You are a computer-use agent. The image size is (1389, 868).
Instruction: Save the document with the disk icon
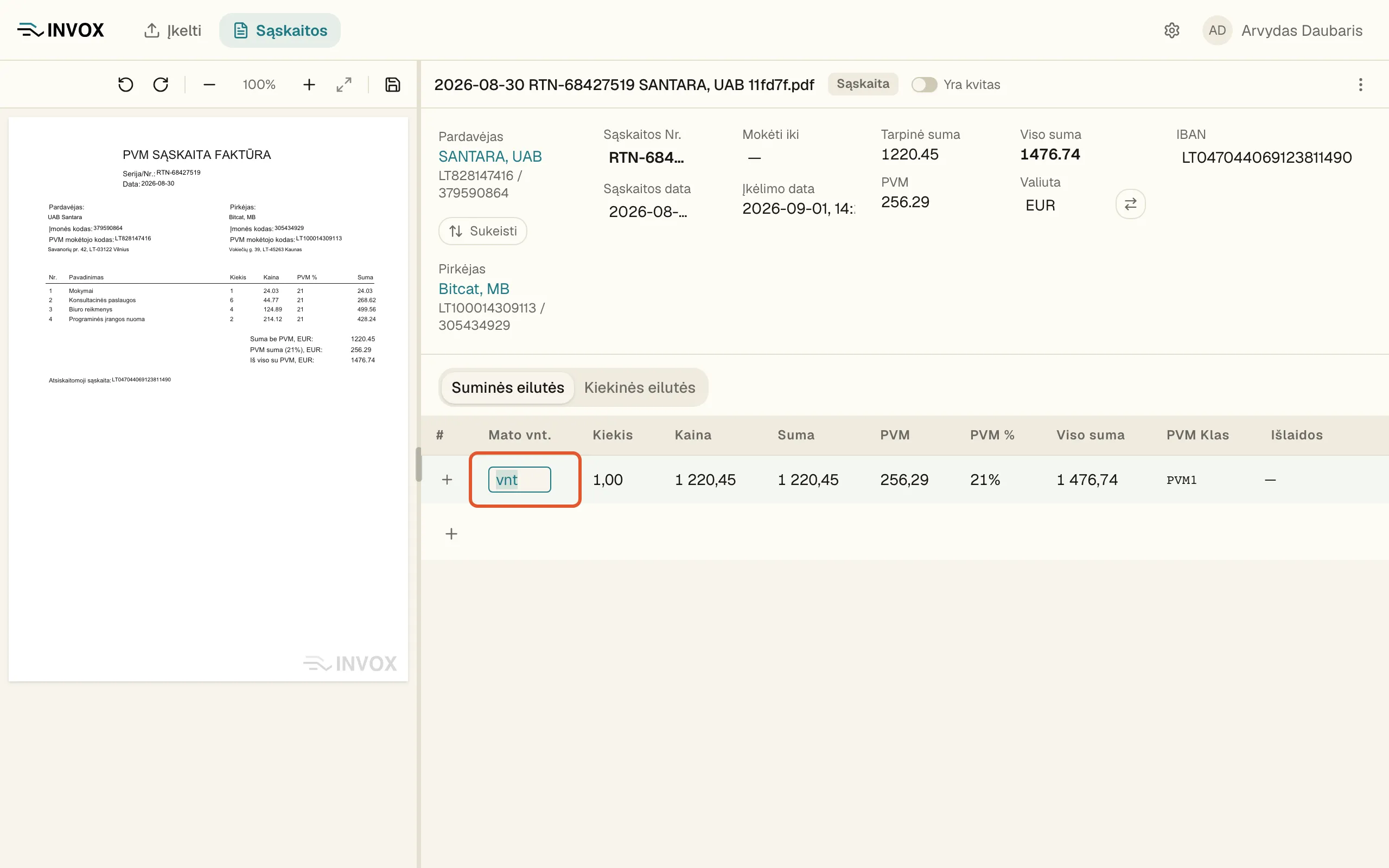click(x=393, y=85)
